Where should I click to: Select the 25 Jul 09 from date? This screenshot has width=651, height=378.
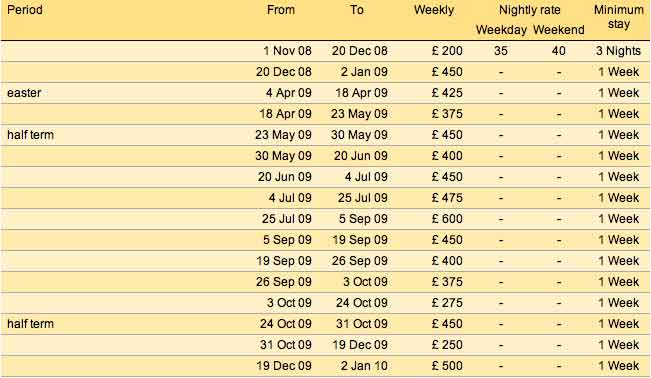pos(287,219)
